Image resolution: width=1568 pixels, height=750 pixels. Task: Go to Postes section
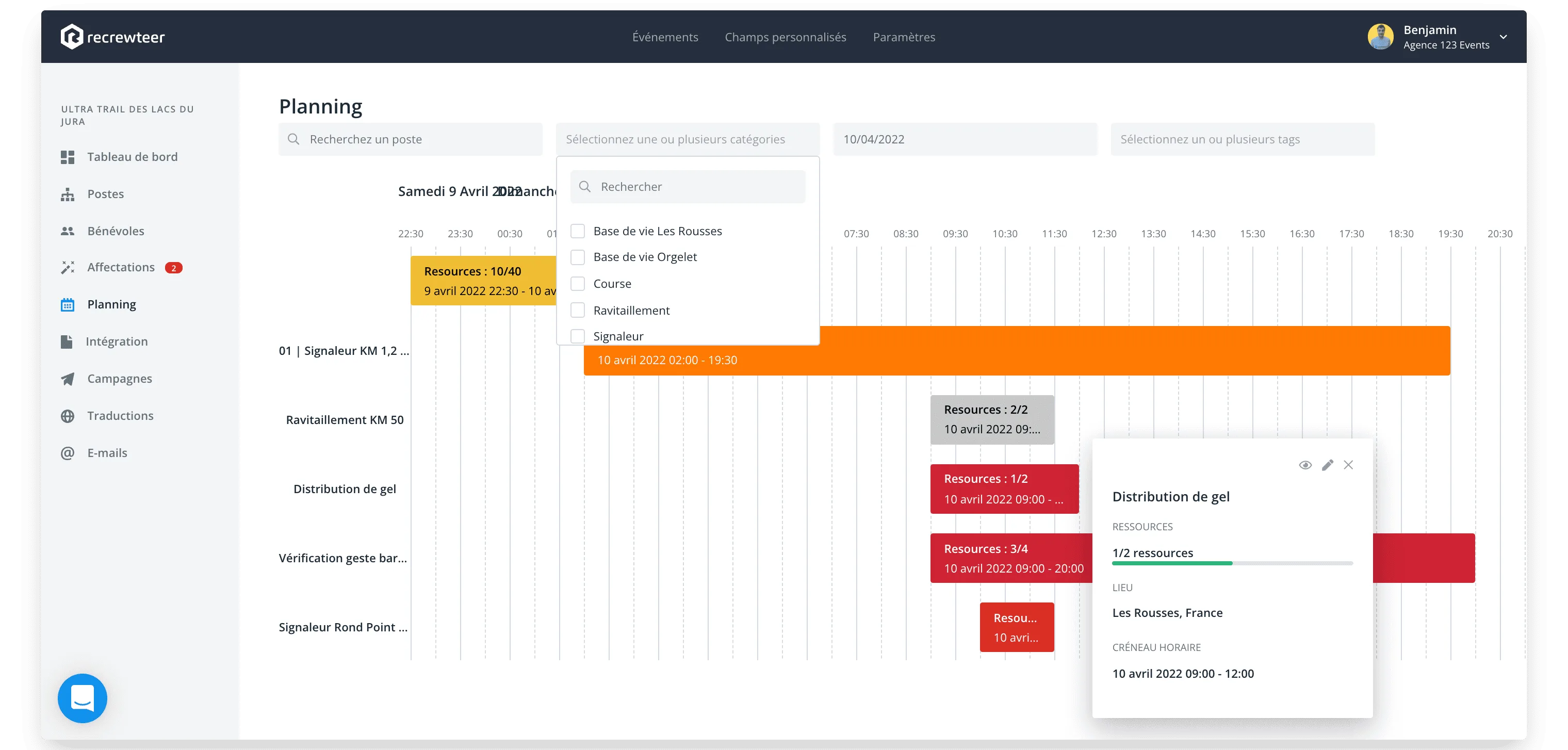(x=105, y=194)
